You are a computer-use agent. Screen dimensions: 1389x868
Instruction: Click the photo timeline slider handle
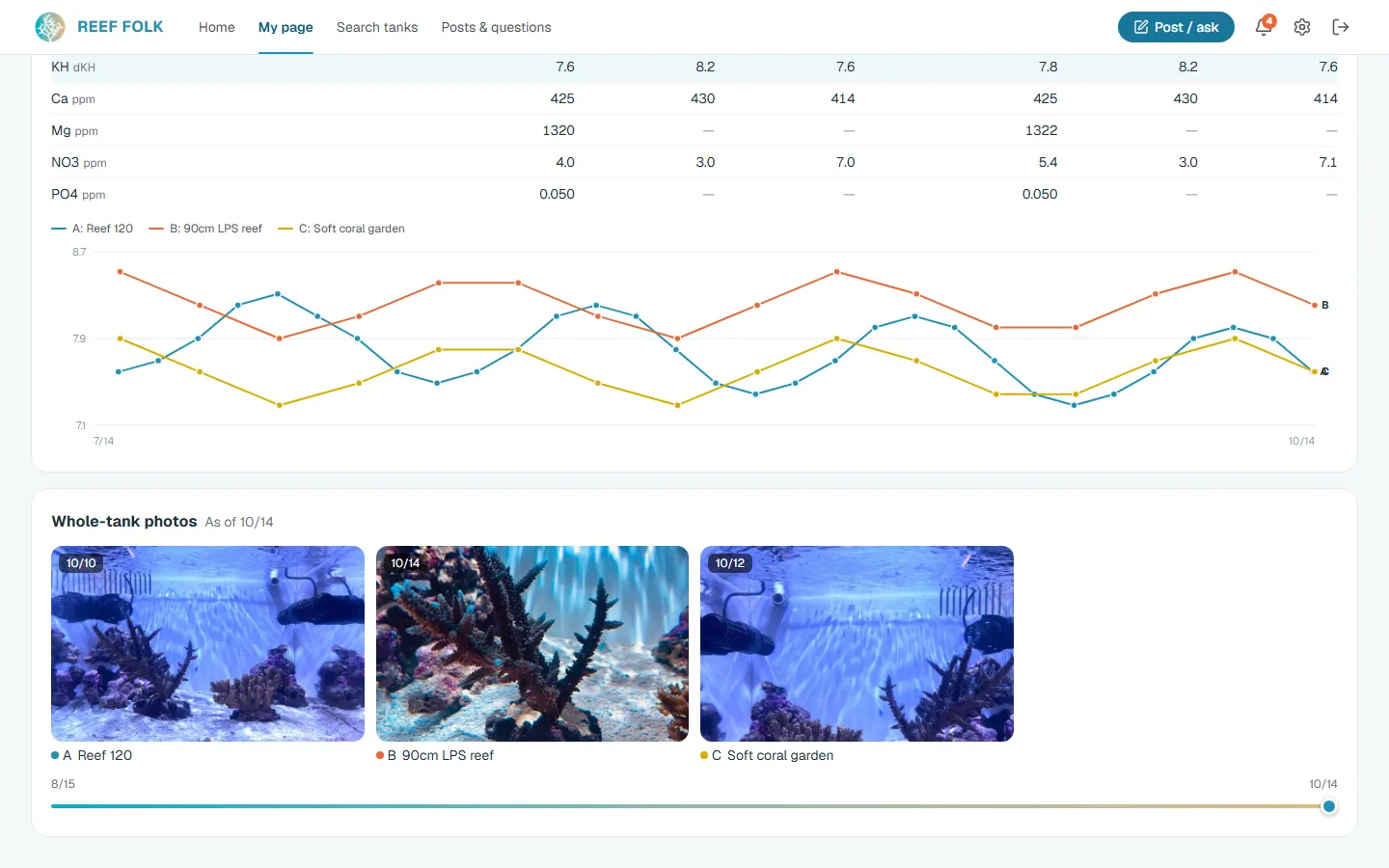click(1329, 806)
